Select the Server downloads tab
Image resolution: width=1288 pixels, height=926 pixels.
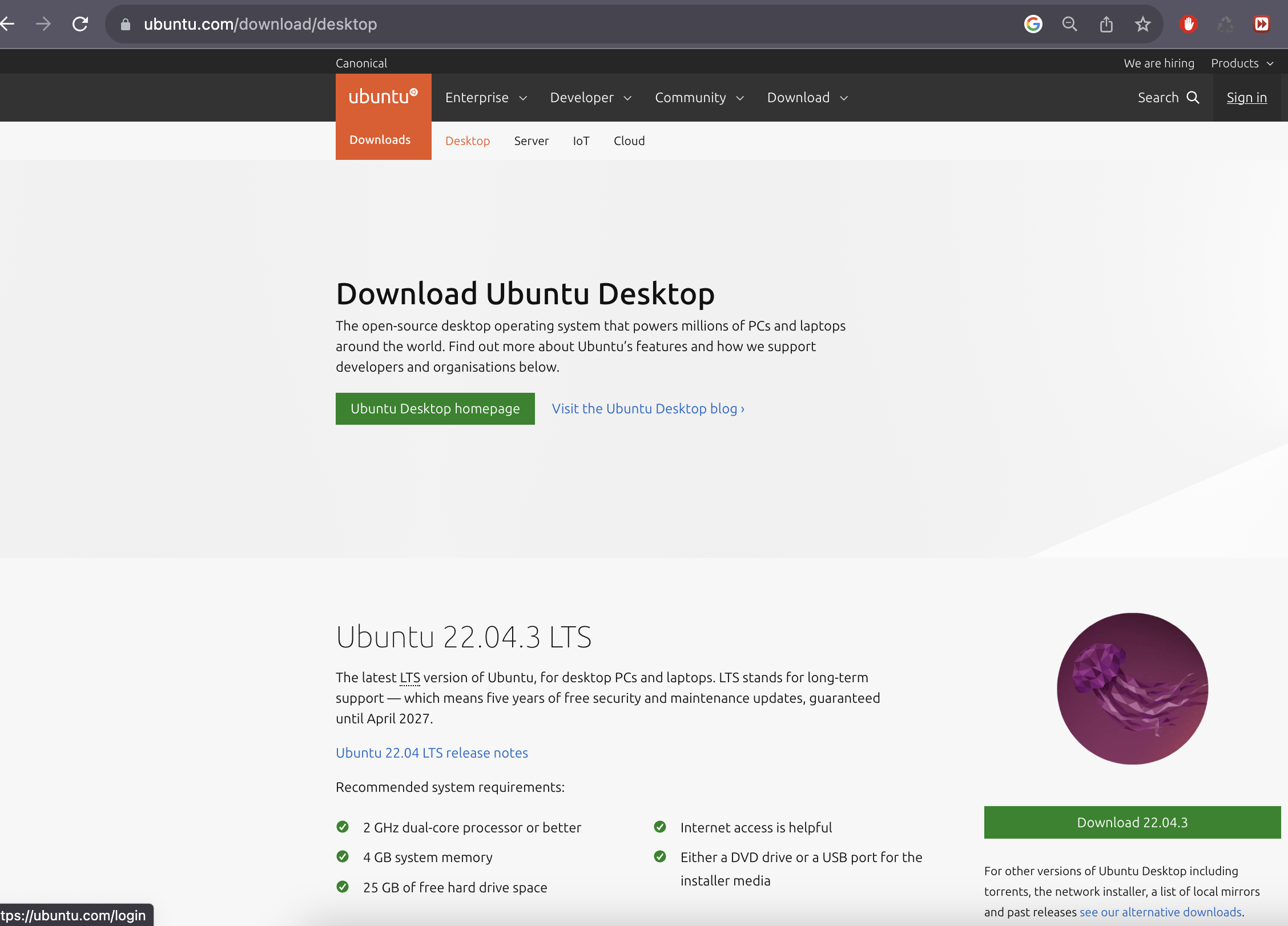click(x=532, y=140)
